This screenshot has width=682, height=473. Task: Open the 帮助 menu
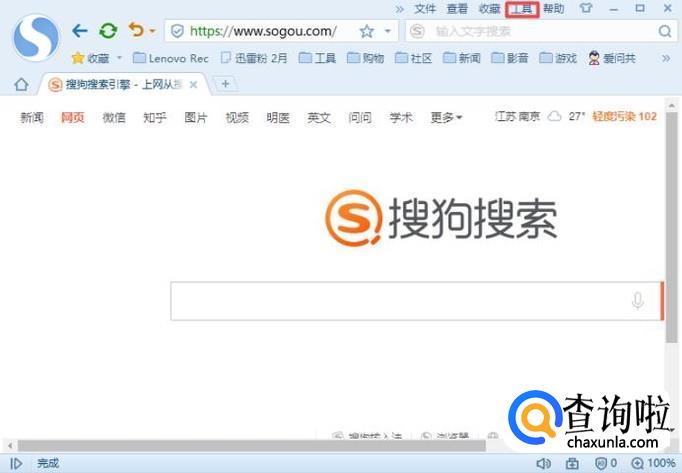[554, 9]
